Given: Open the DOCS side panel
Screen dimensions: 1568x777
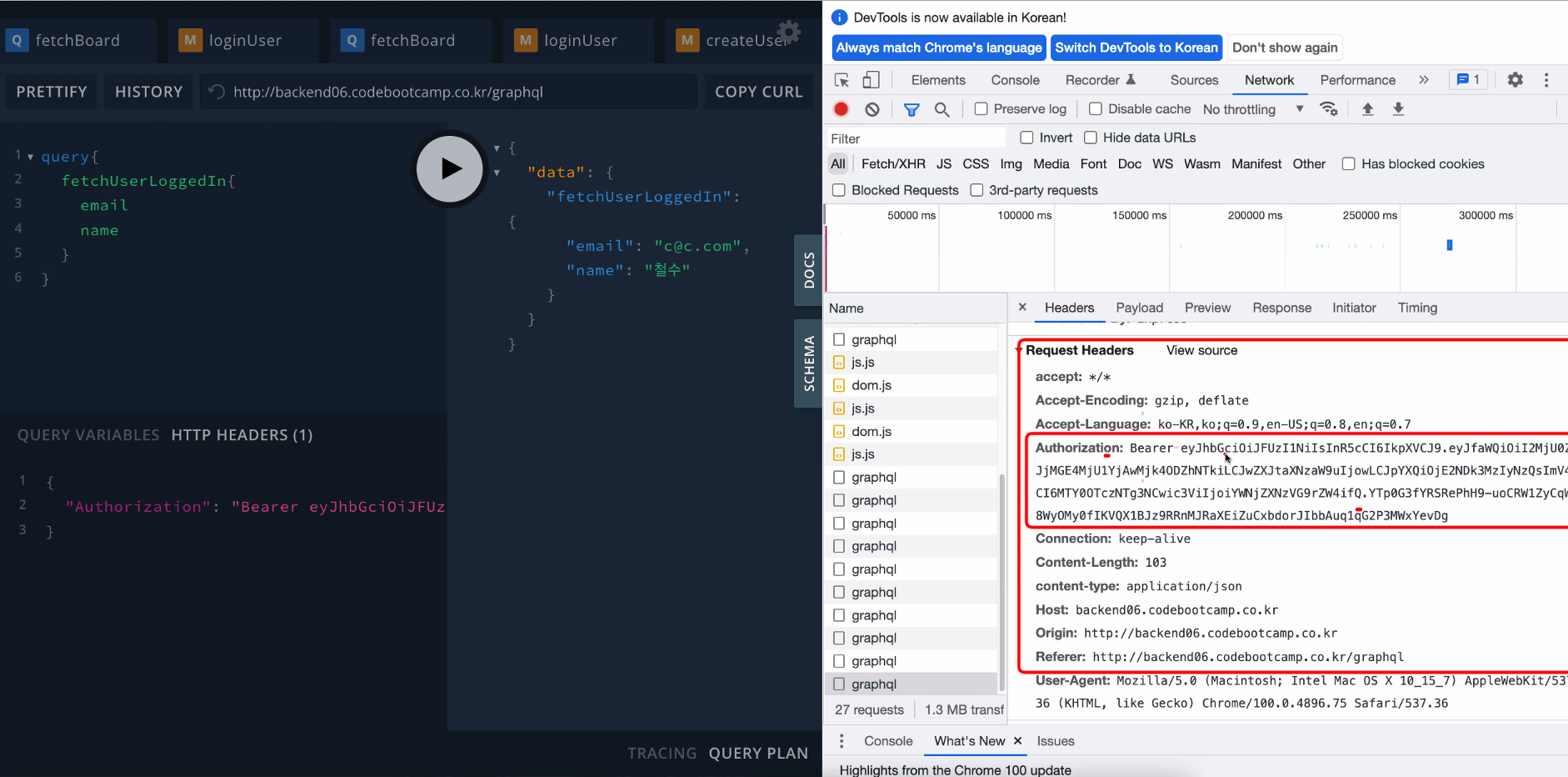Looking at the screenshot, I should (808, 270).
